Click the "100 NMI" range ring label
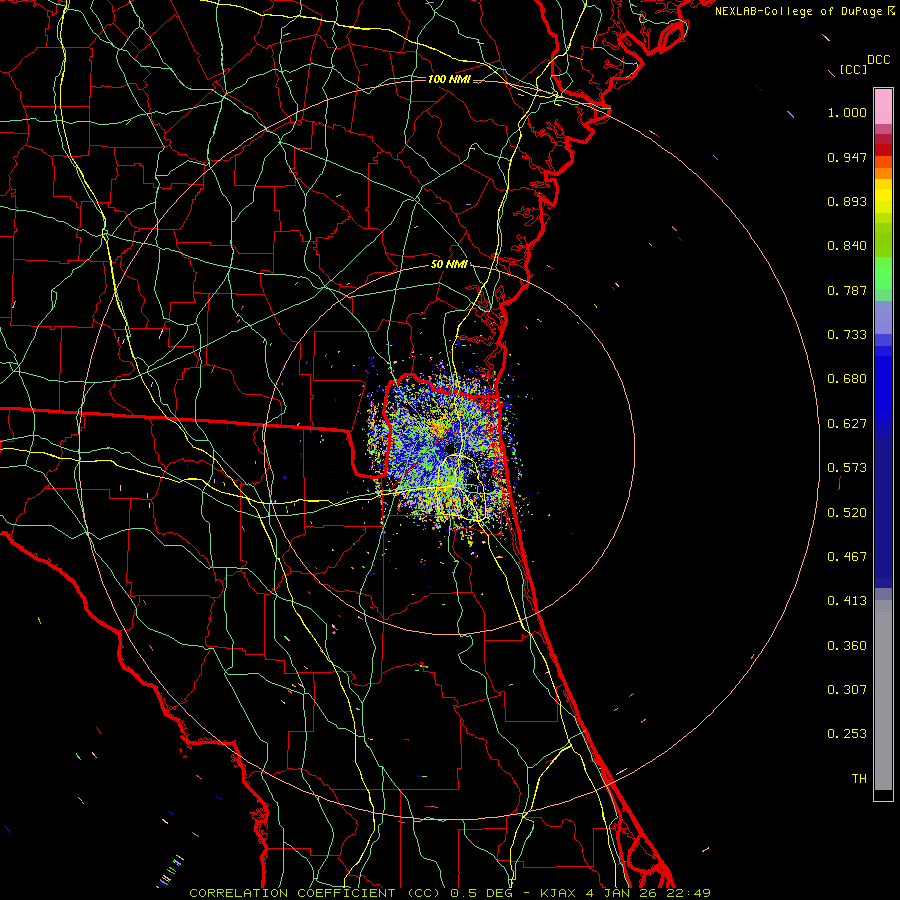Image resolution: width=900 pixels, height=900 pixels. [449, 79]
